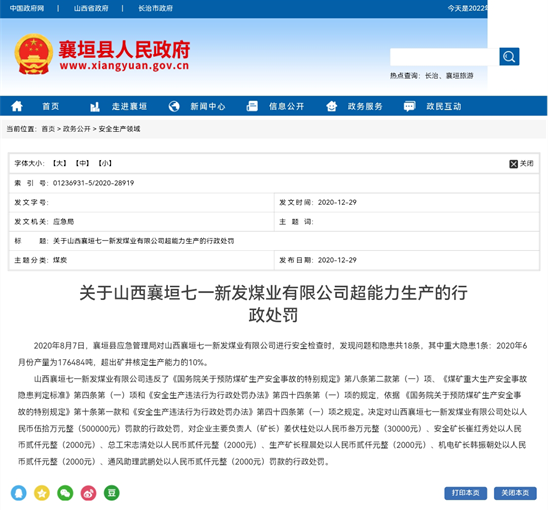Click the 襄垣旅游 hot search link
This screenshot has height=510, width=558.
pyautogui.click(x=459, y=76)
